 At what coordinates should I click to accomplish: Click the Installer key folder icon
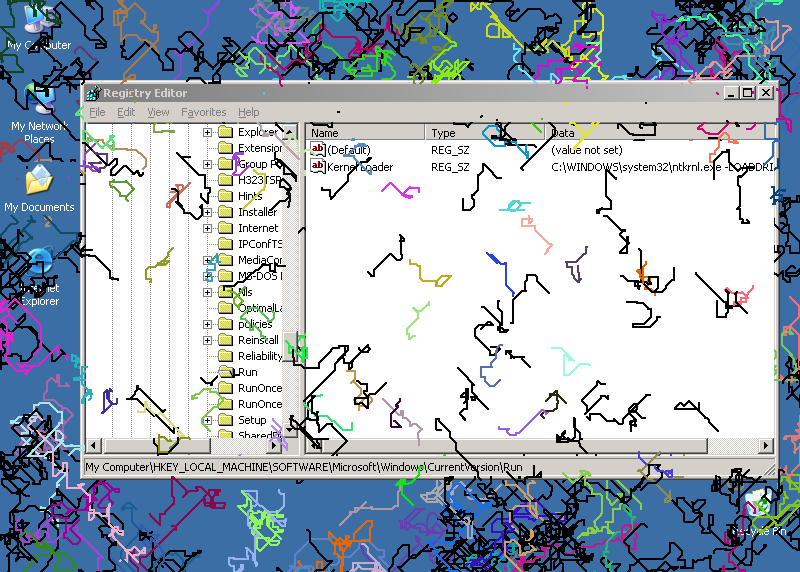pos(226,212)
